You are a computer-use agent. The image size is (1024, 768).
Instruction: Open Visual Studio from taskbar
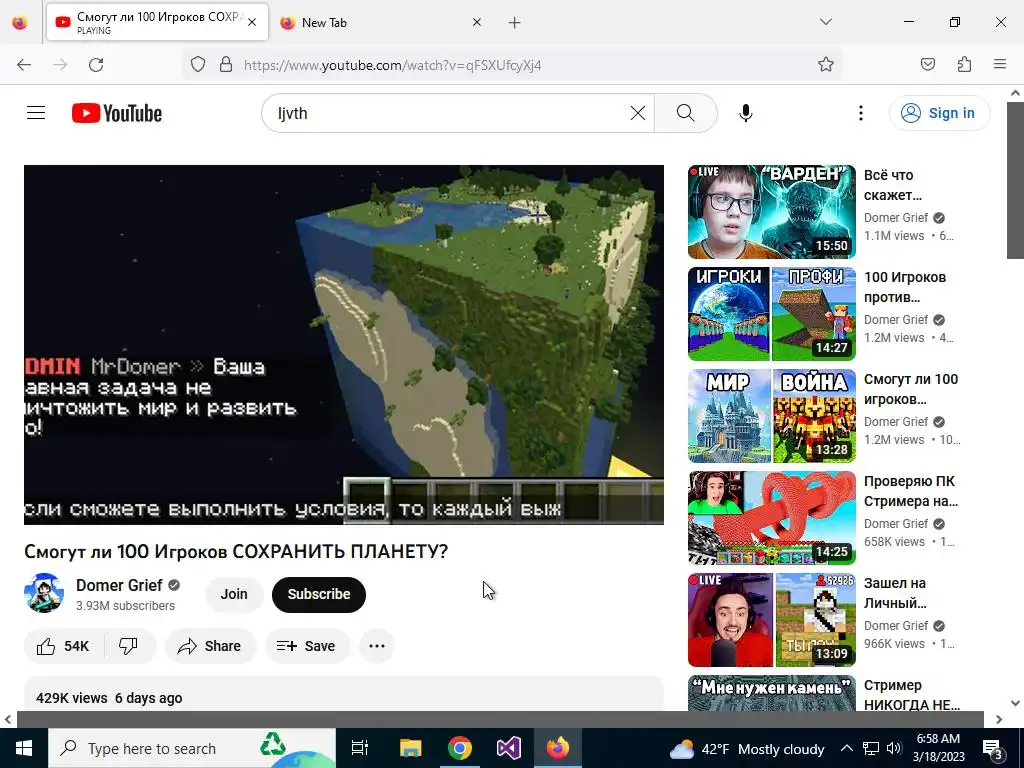tap(509, 748)
